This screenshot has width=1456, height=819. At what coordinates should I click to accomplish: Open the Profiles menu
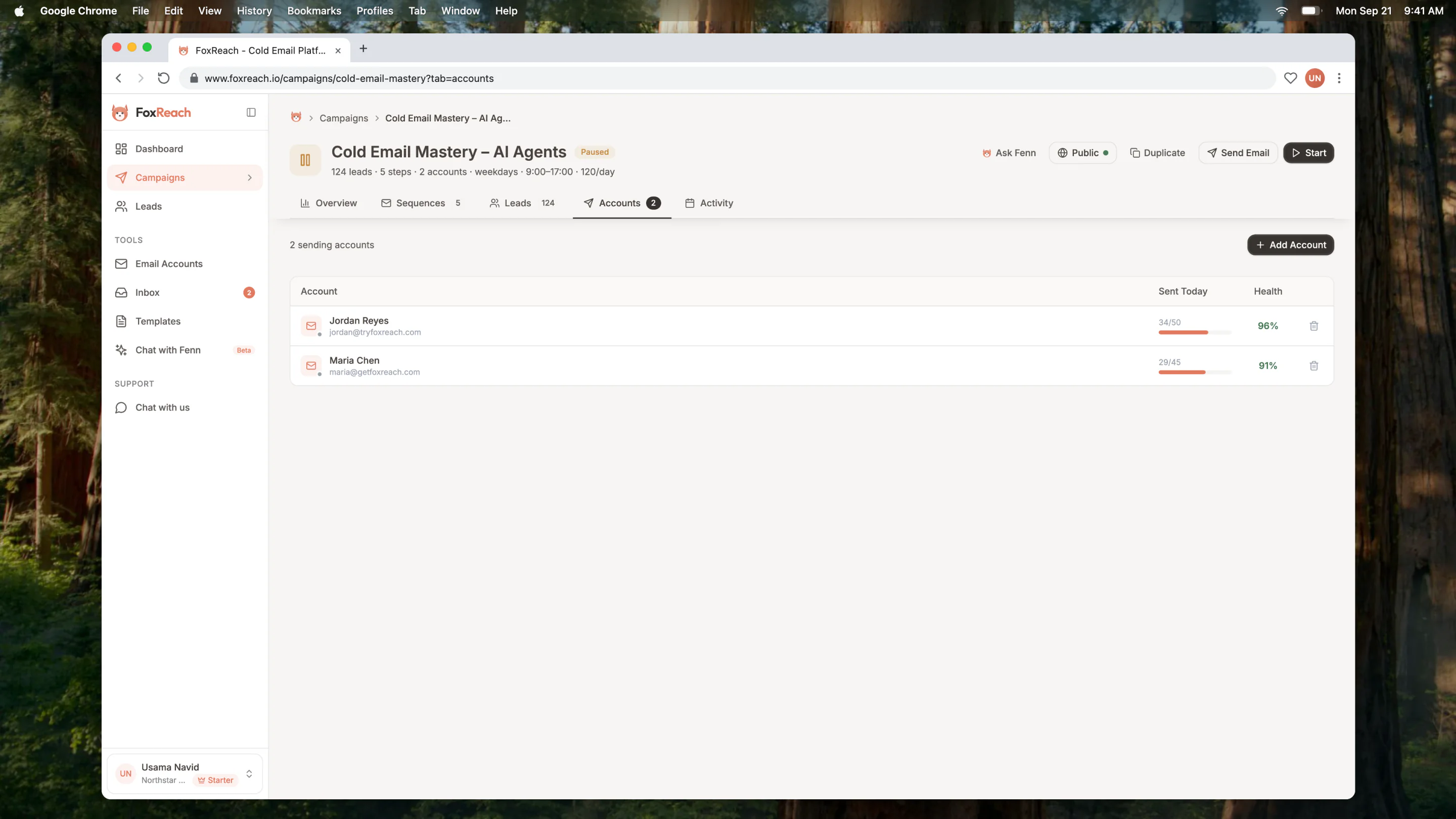click(374, 11)
